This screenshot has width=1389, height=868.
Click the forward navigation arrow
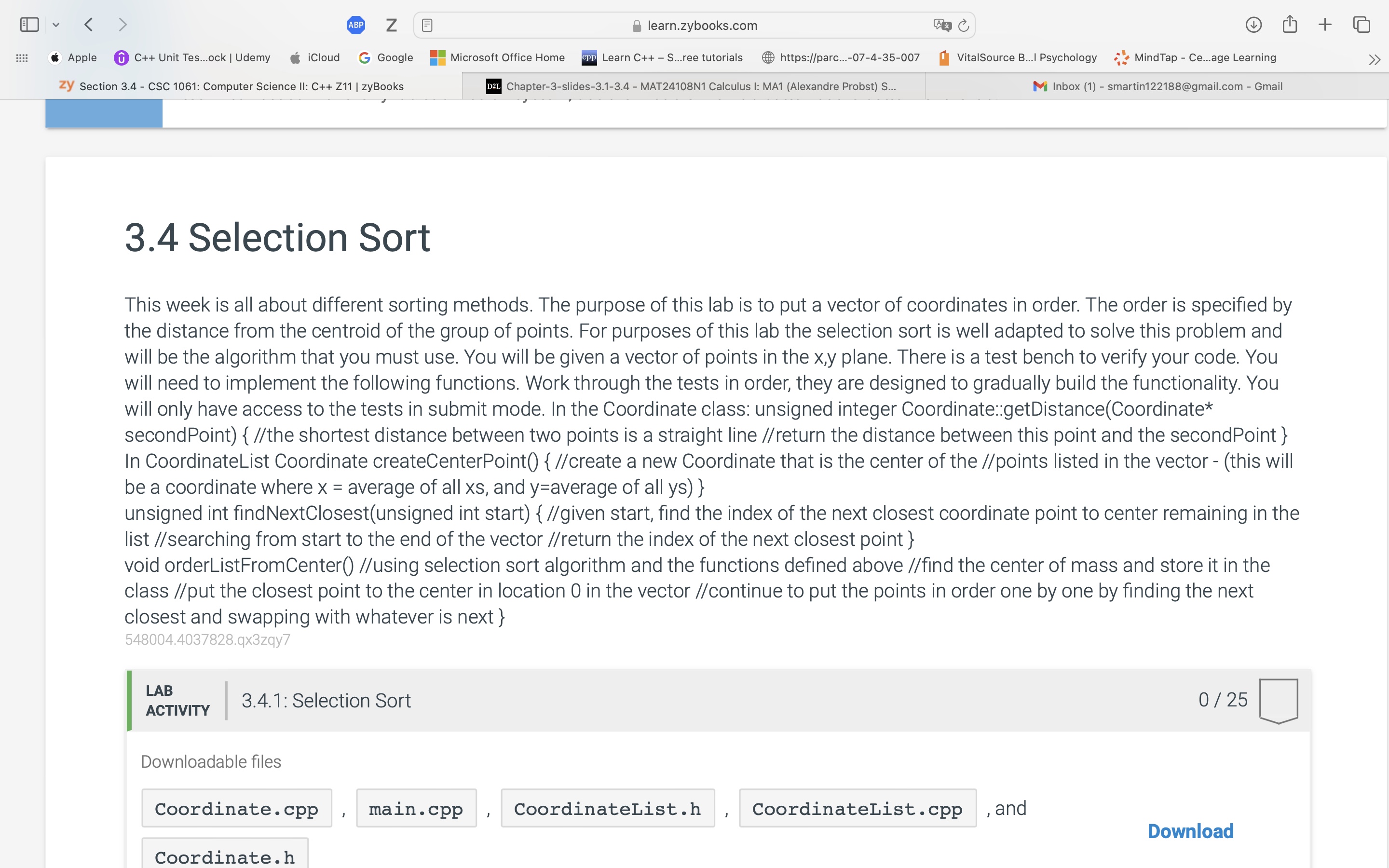tap(122, 25)
